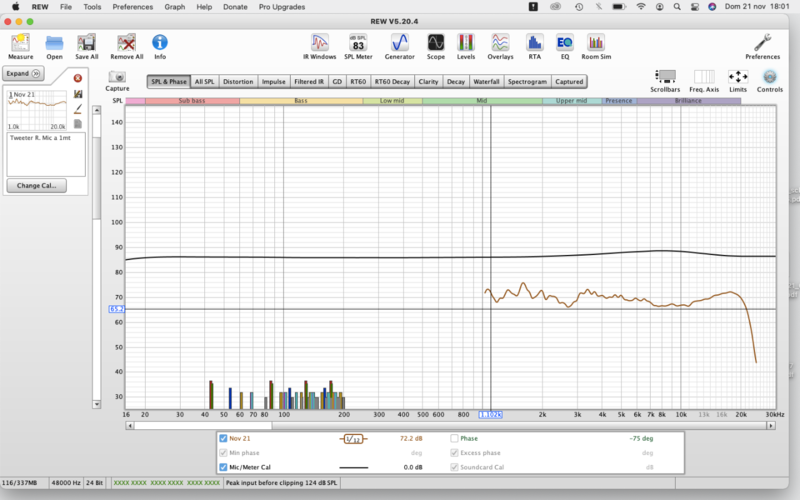
Task: Click the Change Cal.. button
Action: (x=36, y=185)
